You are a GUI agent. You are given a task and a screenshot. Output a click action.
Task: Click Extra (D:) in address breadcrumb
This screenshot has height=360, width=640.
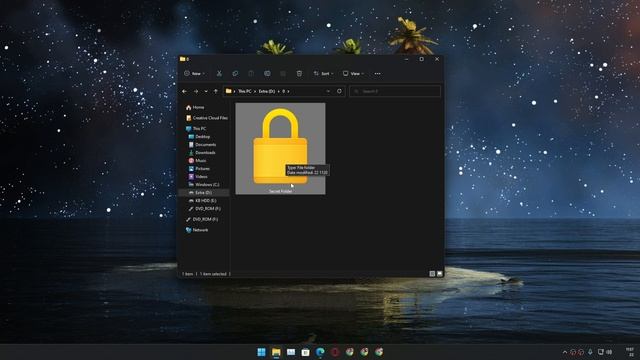point(267,91)
